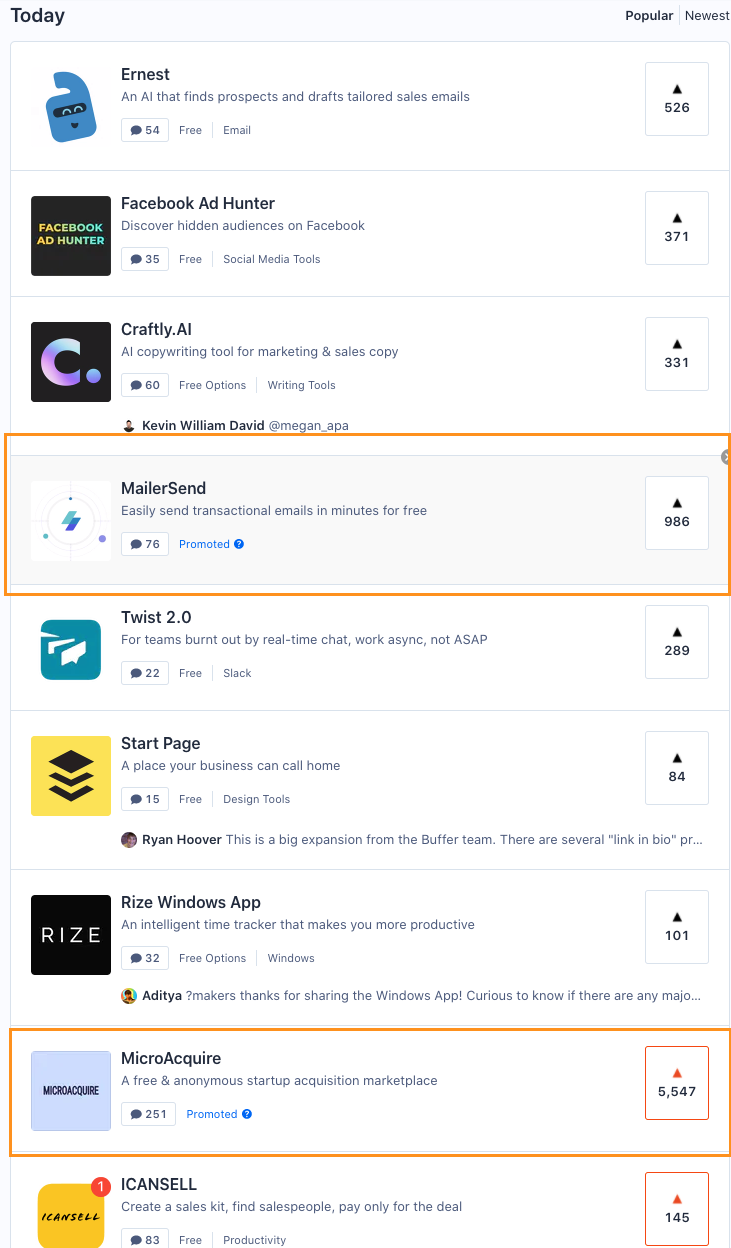Upvote MicroAcquire with 5,547 votes
The height and width of the screenshot is (1248, 731).
click(x=677, y=1083)
